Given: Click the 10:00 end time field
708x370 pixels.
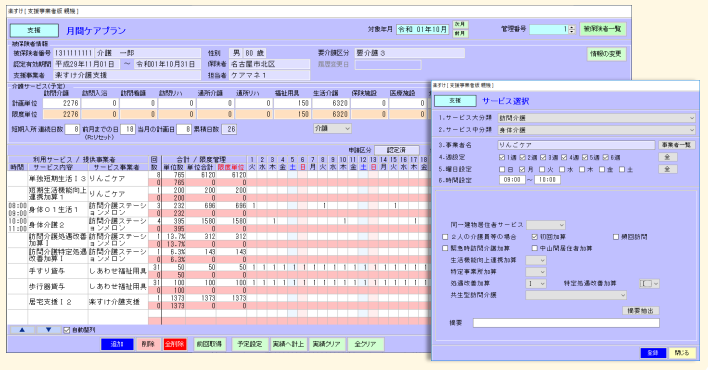Looking at the screenshot, I should pos(548,180).
